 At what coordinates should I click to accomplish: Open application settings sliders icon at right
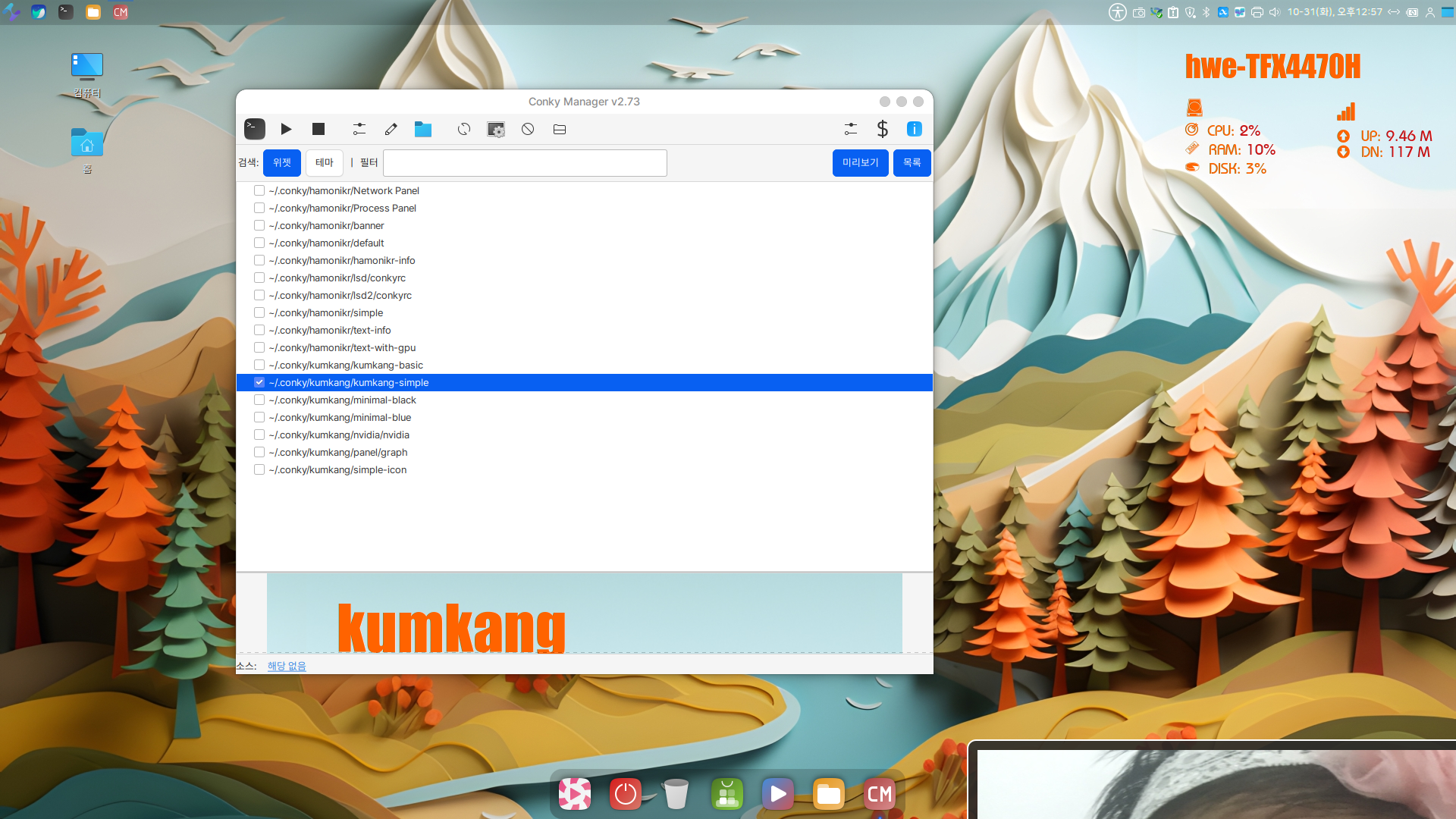tap(850, 129)
